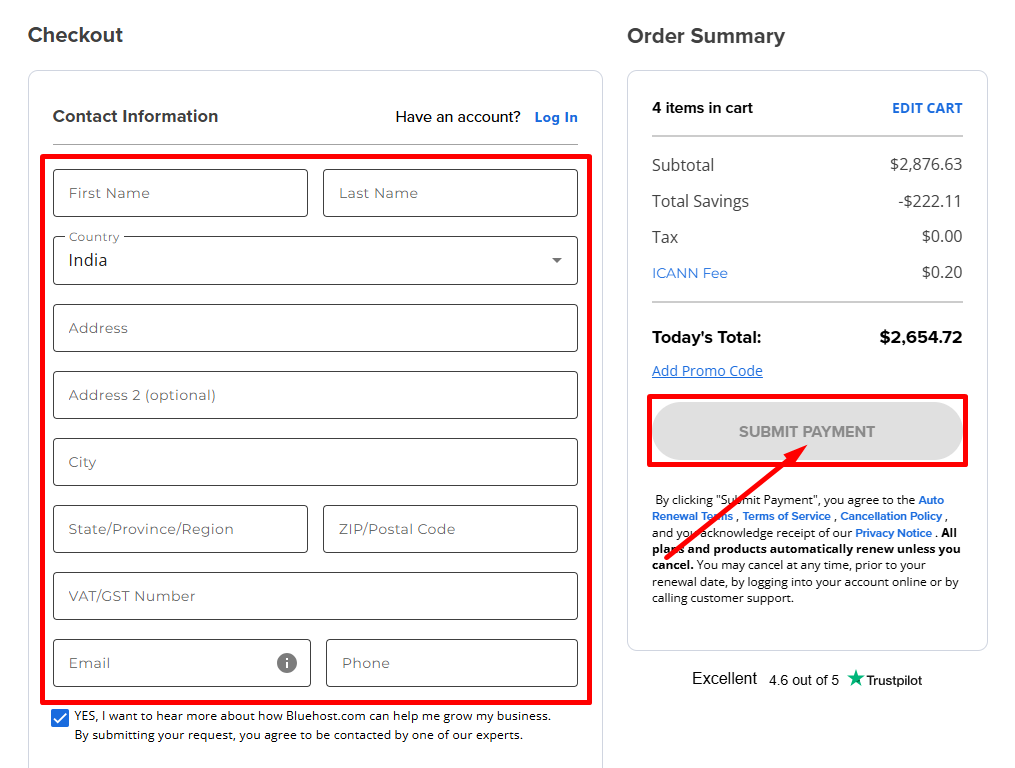Uncheck the Bluehost marketing opt-in checkbox
1015x768 pixels.
(x=60, y=717)
